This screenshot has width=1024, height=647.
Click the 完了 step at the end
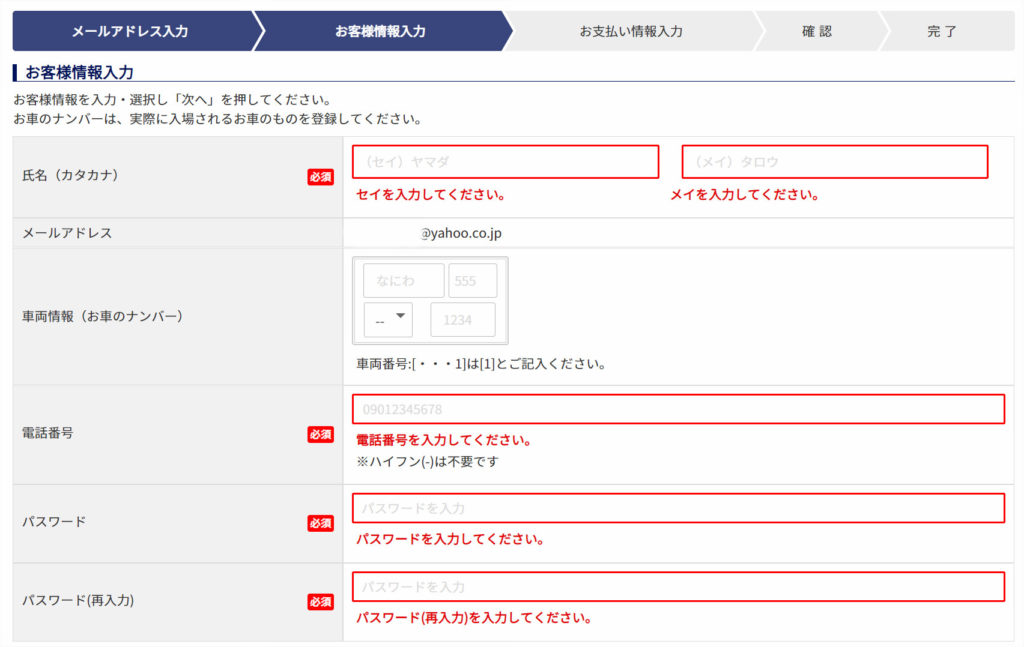click(x=942, y=31)
